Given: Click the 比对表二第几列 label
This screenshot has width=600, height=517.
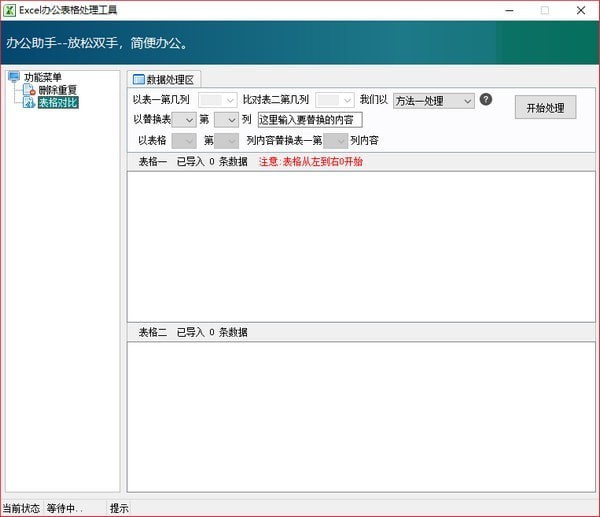Looking at the screenshot, I should coord(276,99).
